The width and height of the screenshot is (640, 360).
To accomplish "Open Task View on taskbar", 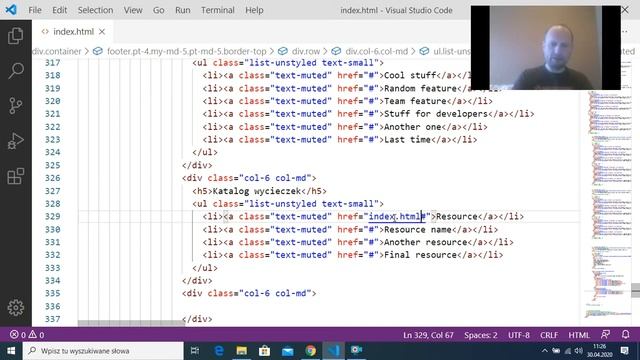I will 195,351.
